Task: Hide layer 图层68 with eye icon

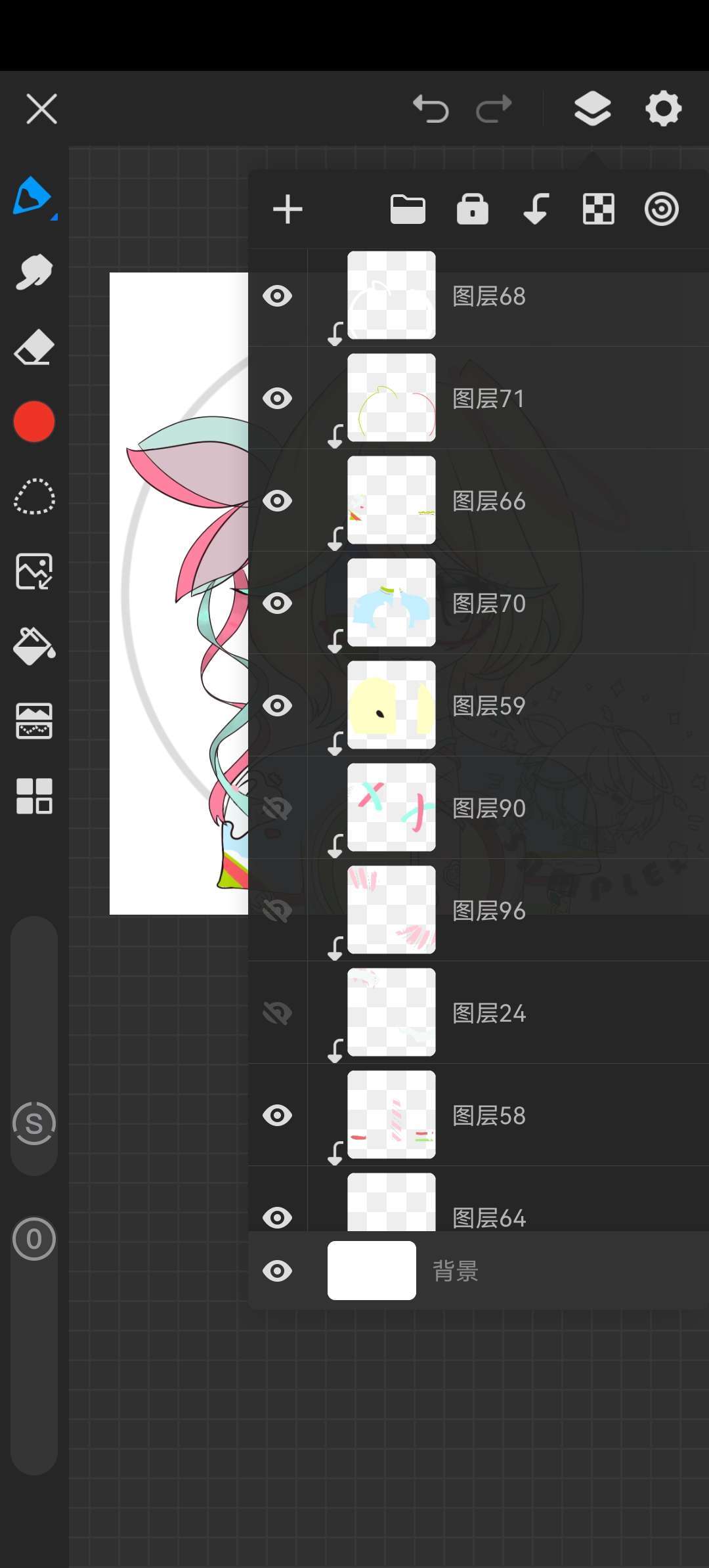Action: click(x=277, y=296)
